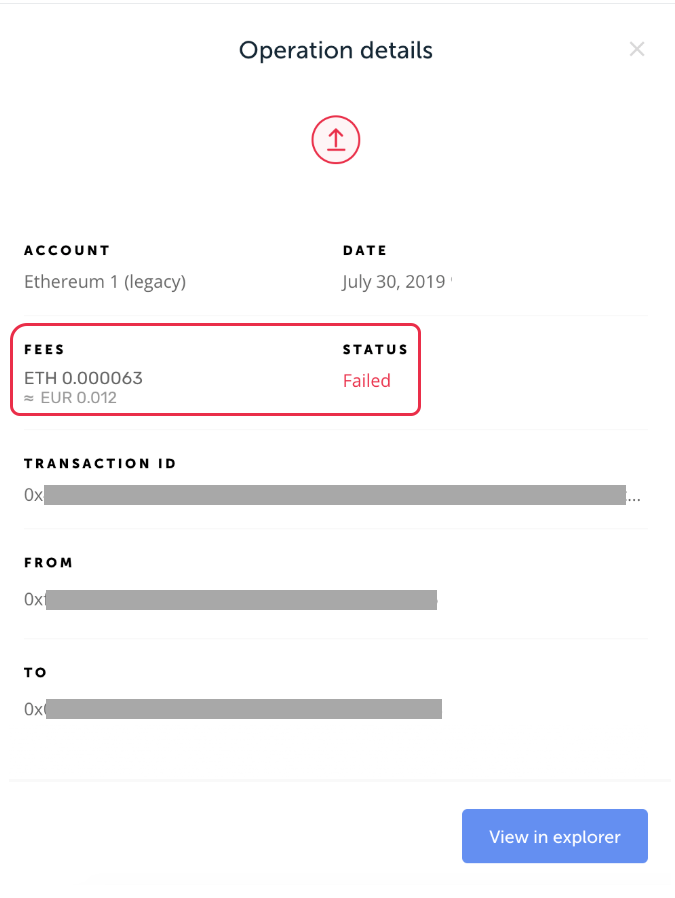
Task: Click the ACCOUNT field label
Action: coord(67,250)
